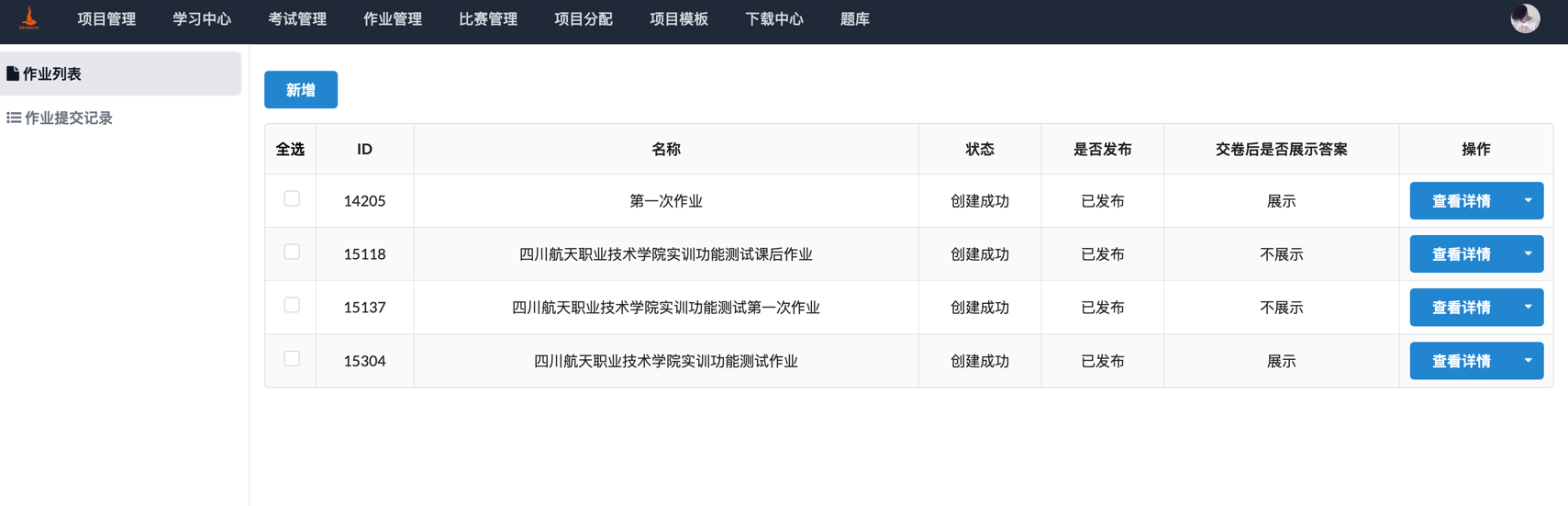Click 已发布 in row 15118
The height and width of the screenshot is (506, 1568).
(1103, 254)
